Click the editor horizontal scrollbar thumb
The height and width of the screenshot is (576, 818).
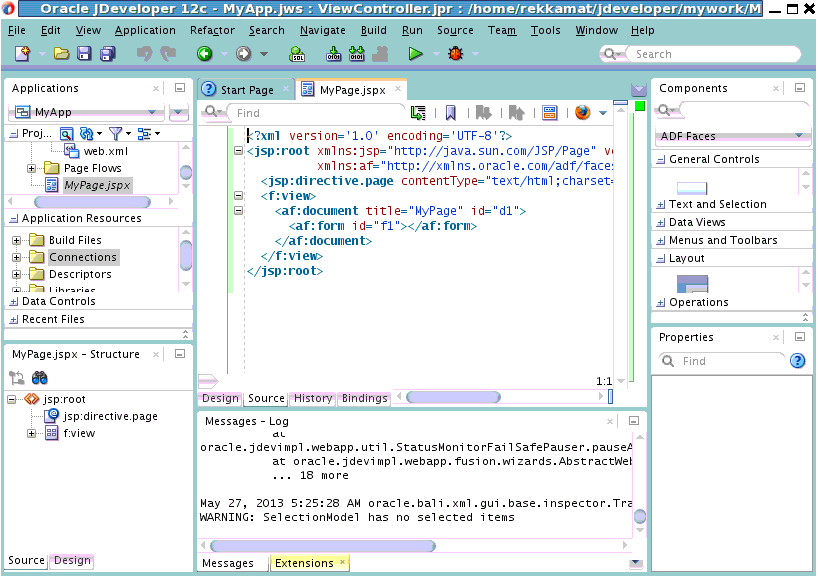click(x=453, y=397)
